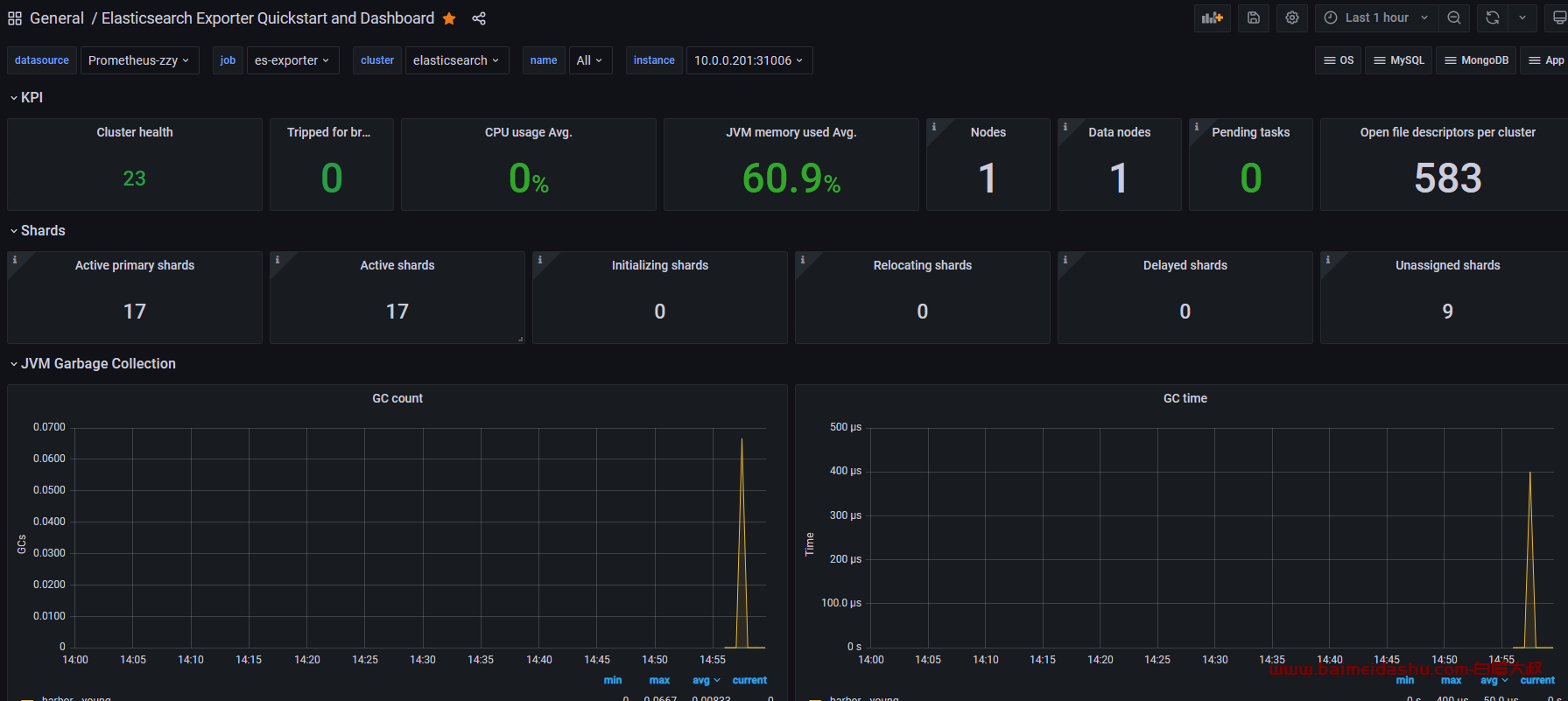Click the datasource variable label

(x=42, y=60)
